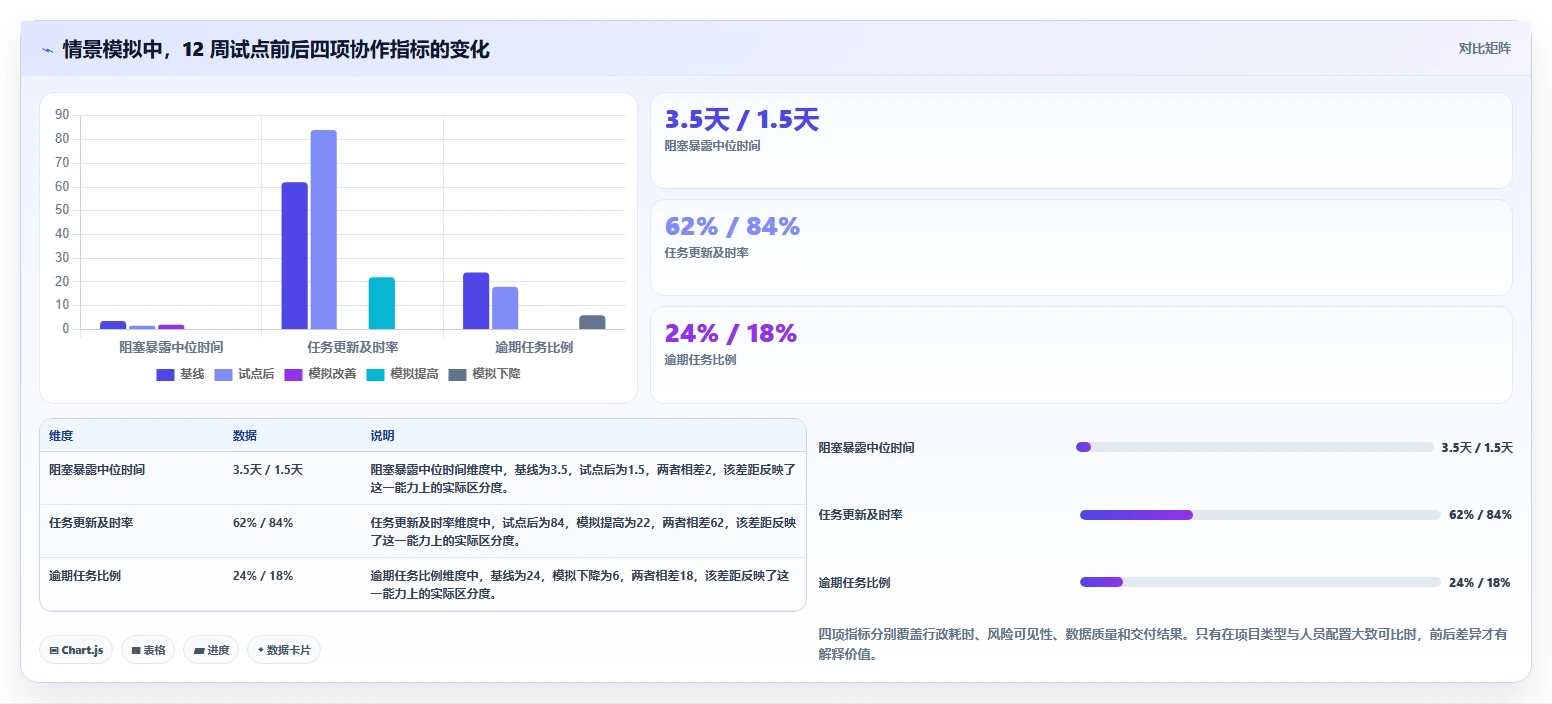Click 阻塞暴露中位时间 in table's first row
The image size is (1552, 704).
click(97, 469)
